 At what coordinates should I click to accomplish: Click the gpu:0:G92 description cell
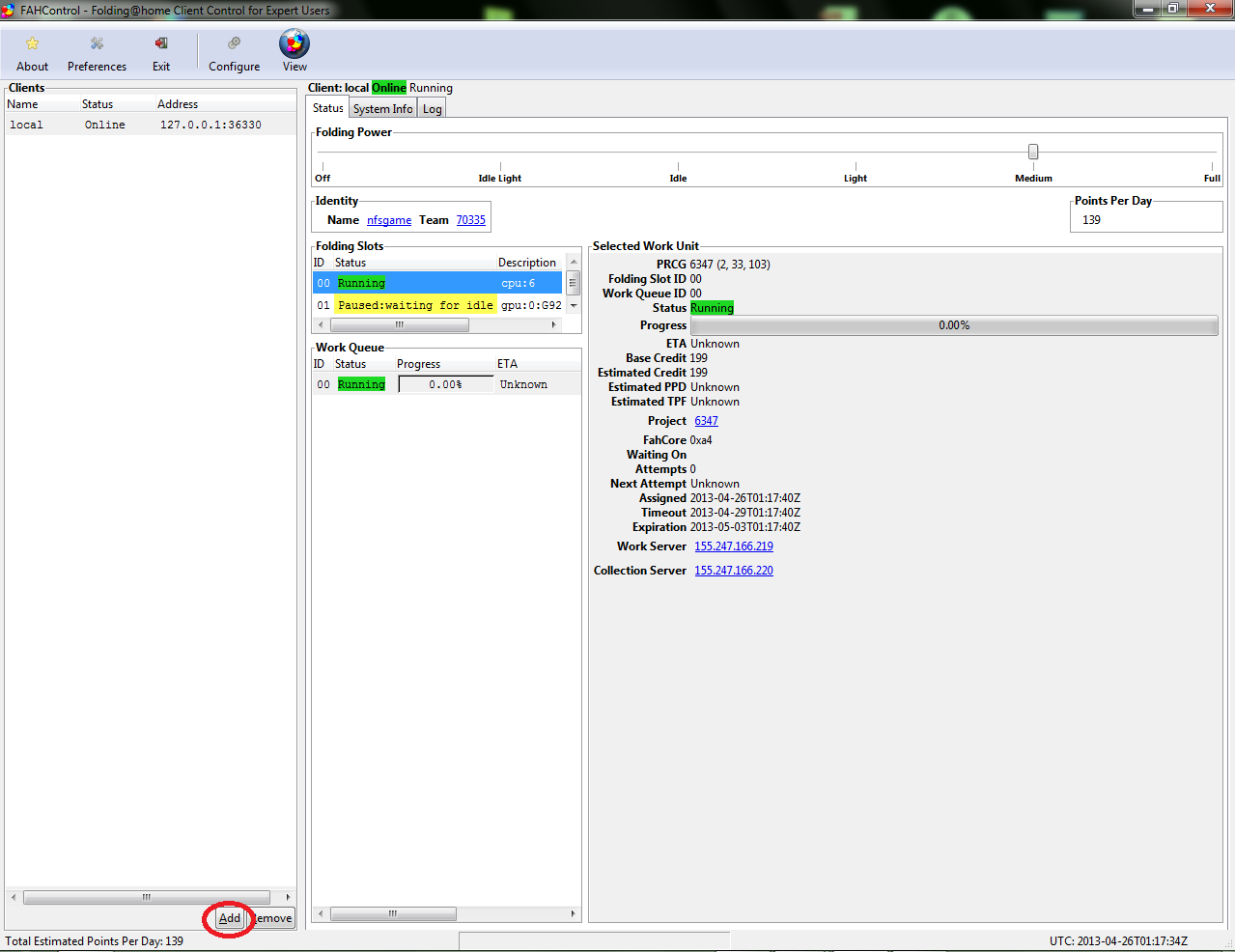(x=531, y=305)
